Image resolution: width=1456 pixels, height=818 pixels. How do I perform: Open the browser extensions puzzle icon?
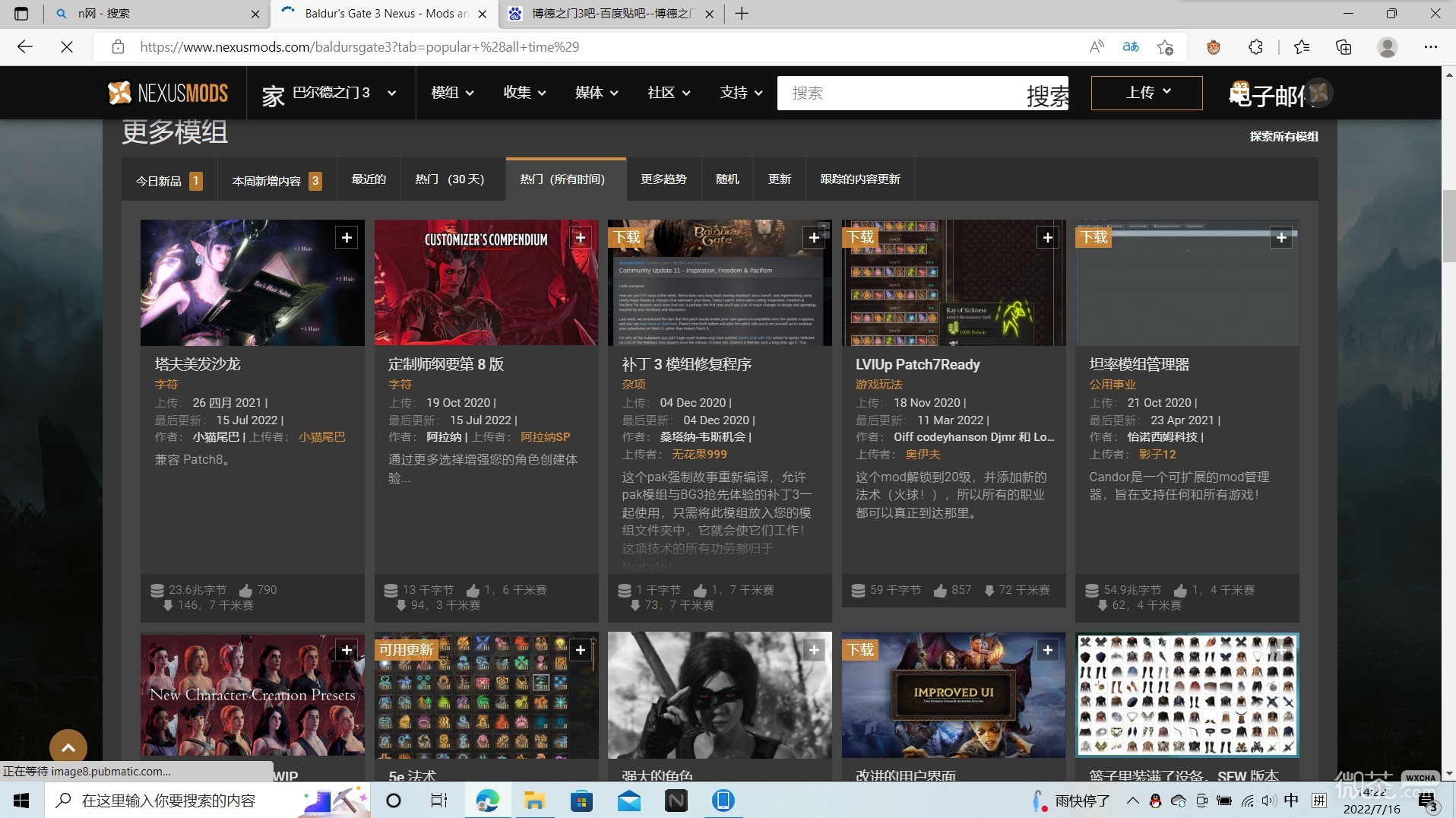pyautogui.click(x=1255, y=47)
